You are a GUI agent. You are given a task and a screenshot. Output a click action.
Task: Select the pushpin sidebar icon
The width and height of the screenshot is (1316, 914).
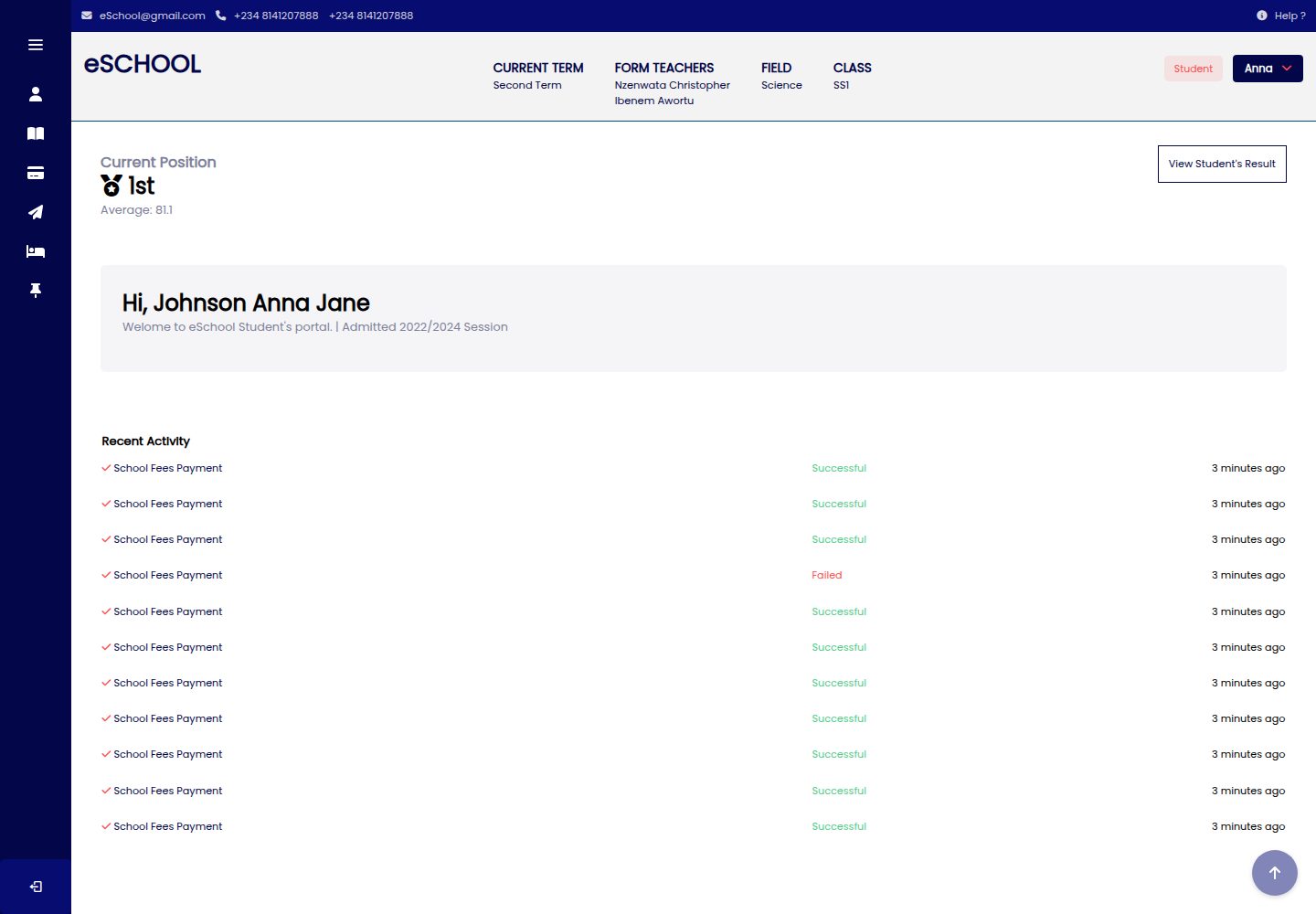point(36,291)
